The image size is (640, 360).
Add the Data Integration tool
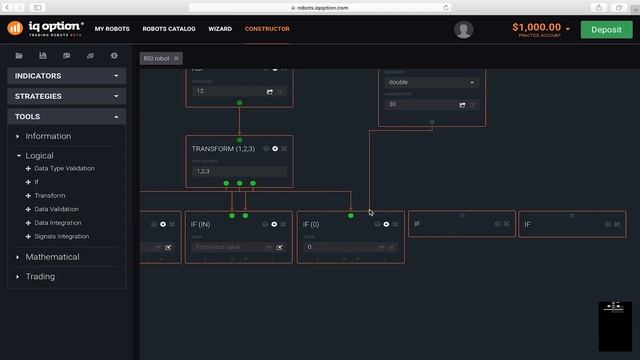[x=53, y=223]
